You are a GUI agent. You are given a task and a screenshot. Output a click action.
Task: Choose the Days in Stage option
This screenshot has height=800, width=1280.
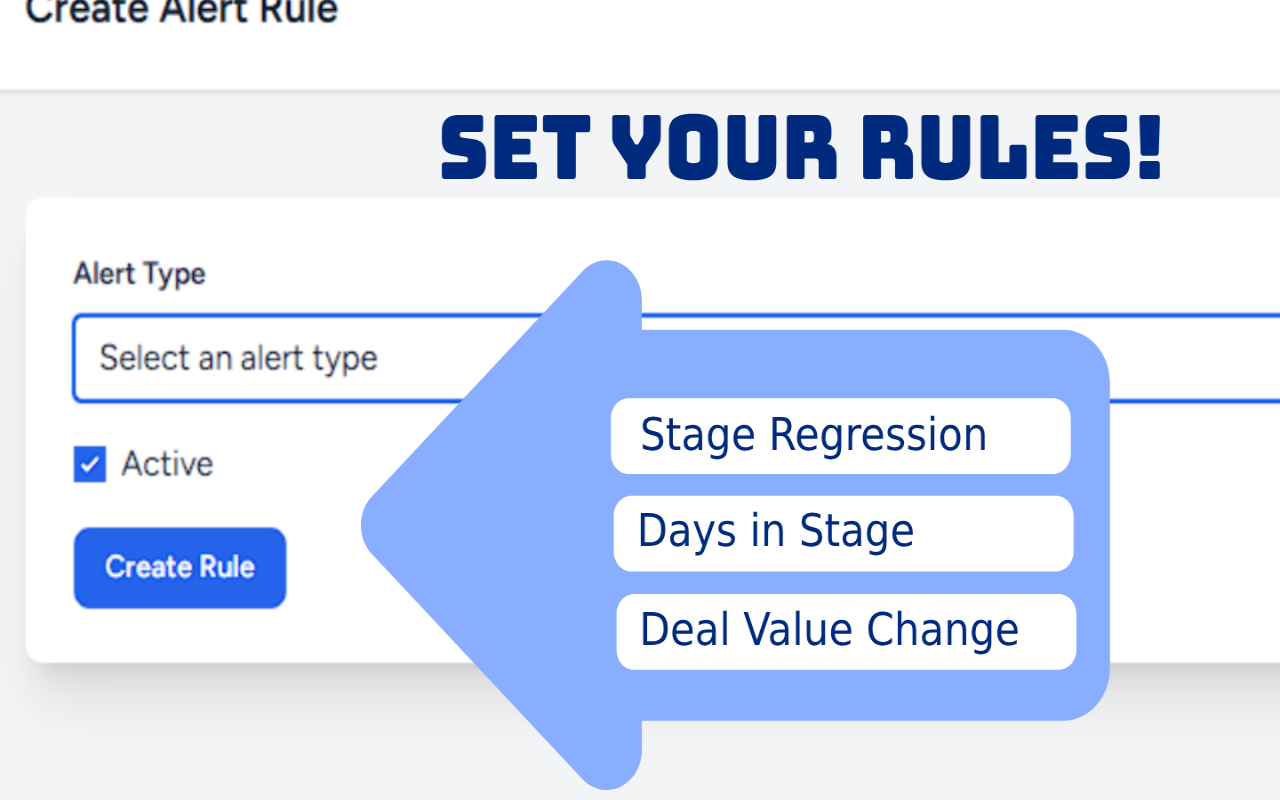843,533
